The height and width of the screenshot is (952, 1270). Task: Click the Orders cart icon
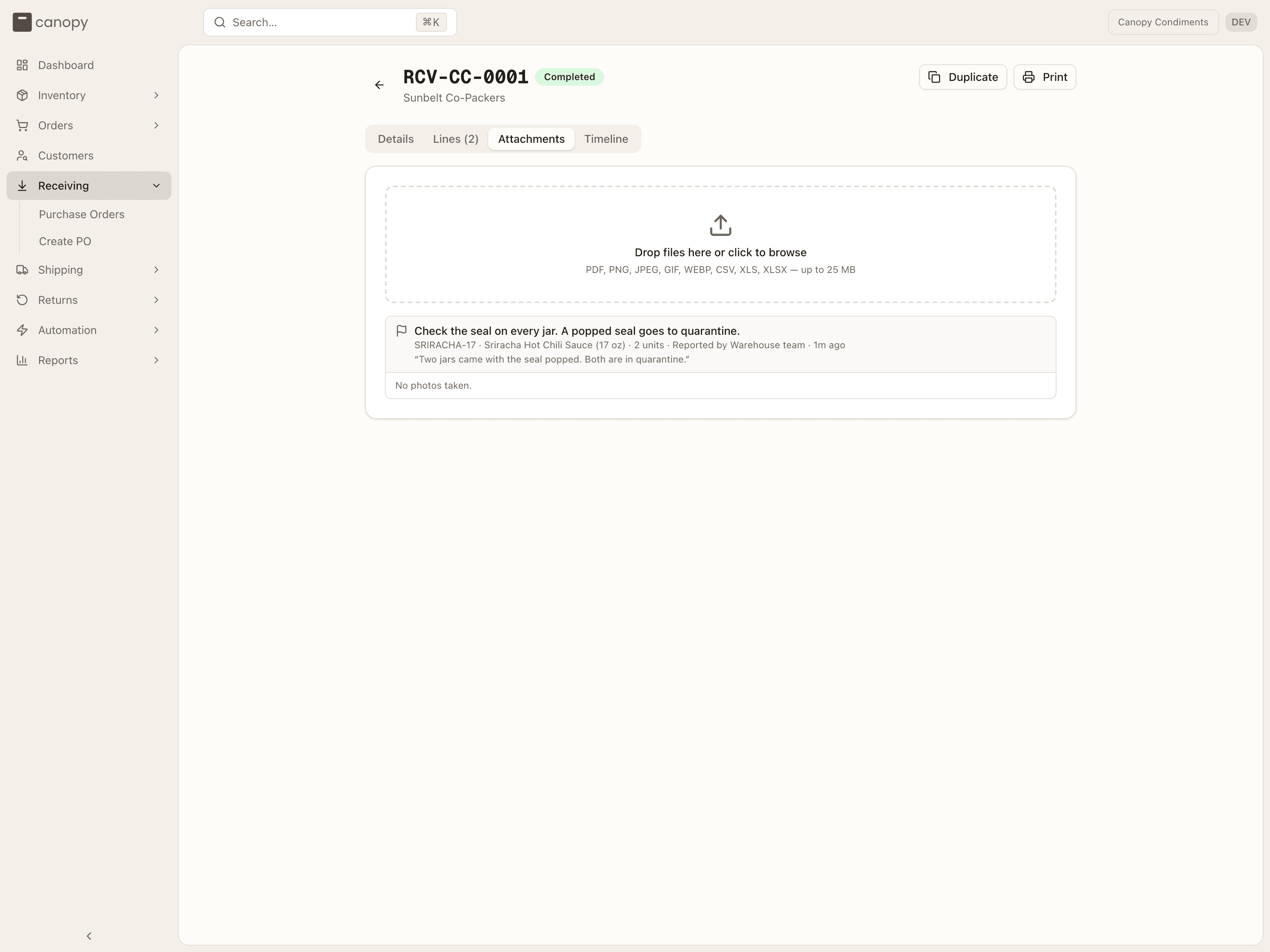22,125
